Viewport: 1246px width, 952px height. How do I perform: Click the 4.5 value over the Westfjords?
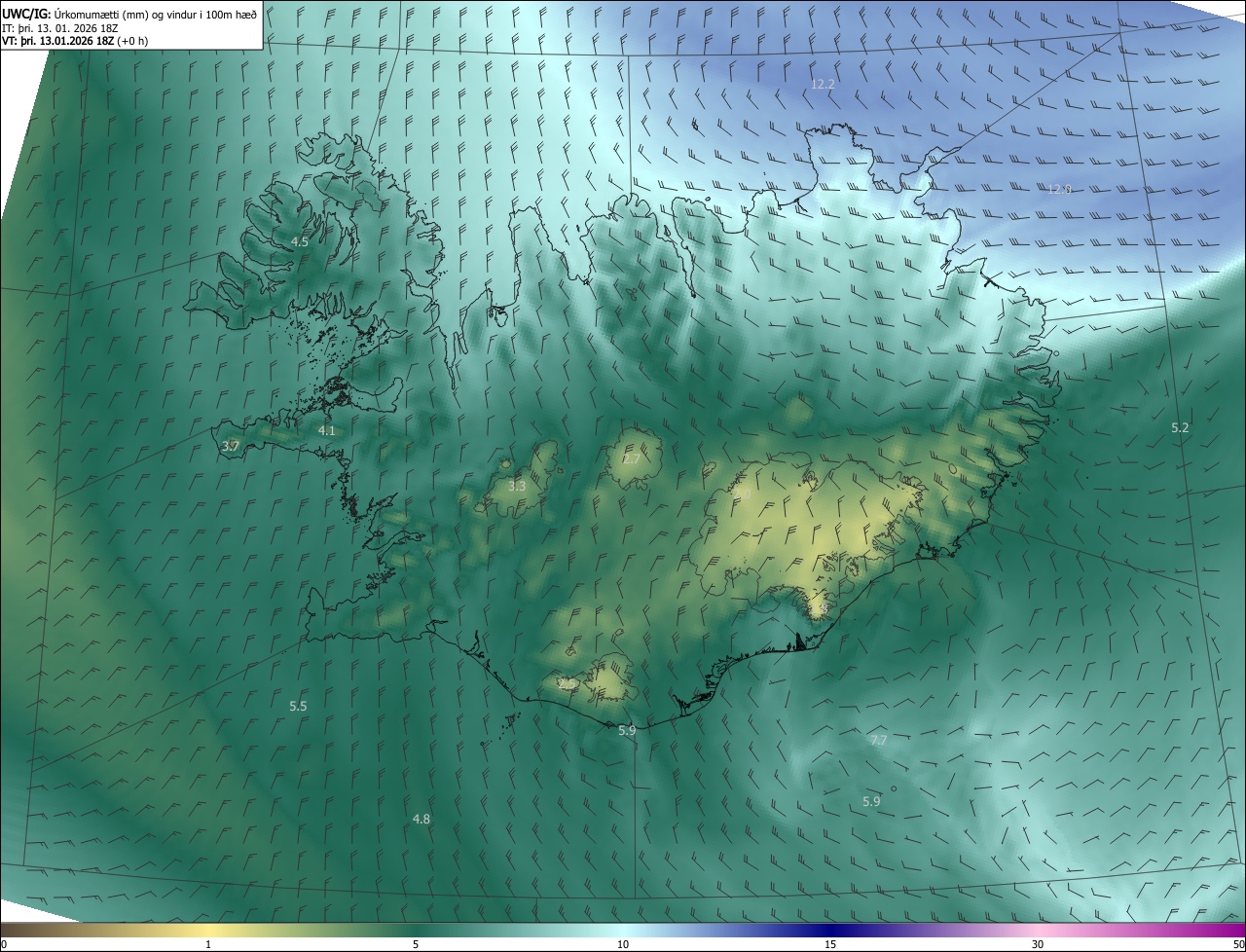coord(300,241)
